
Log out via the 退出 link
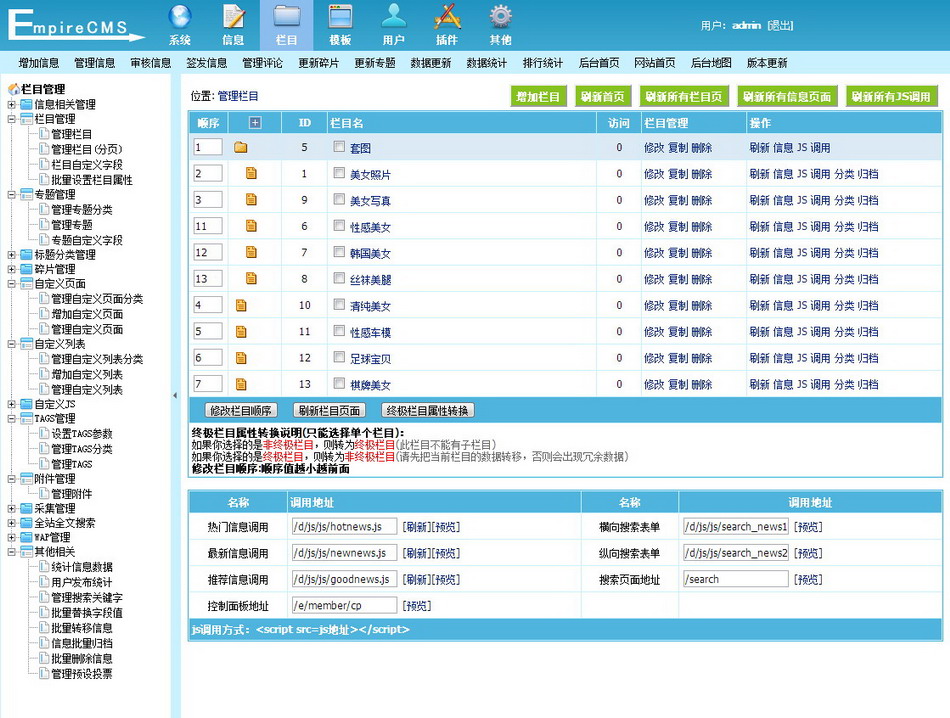pos(780,25)
